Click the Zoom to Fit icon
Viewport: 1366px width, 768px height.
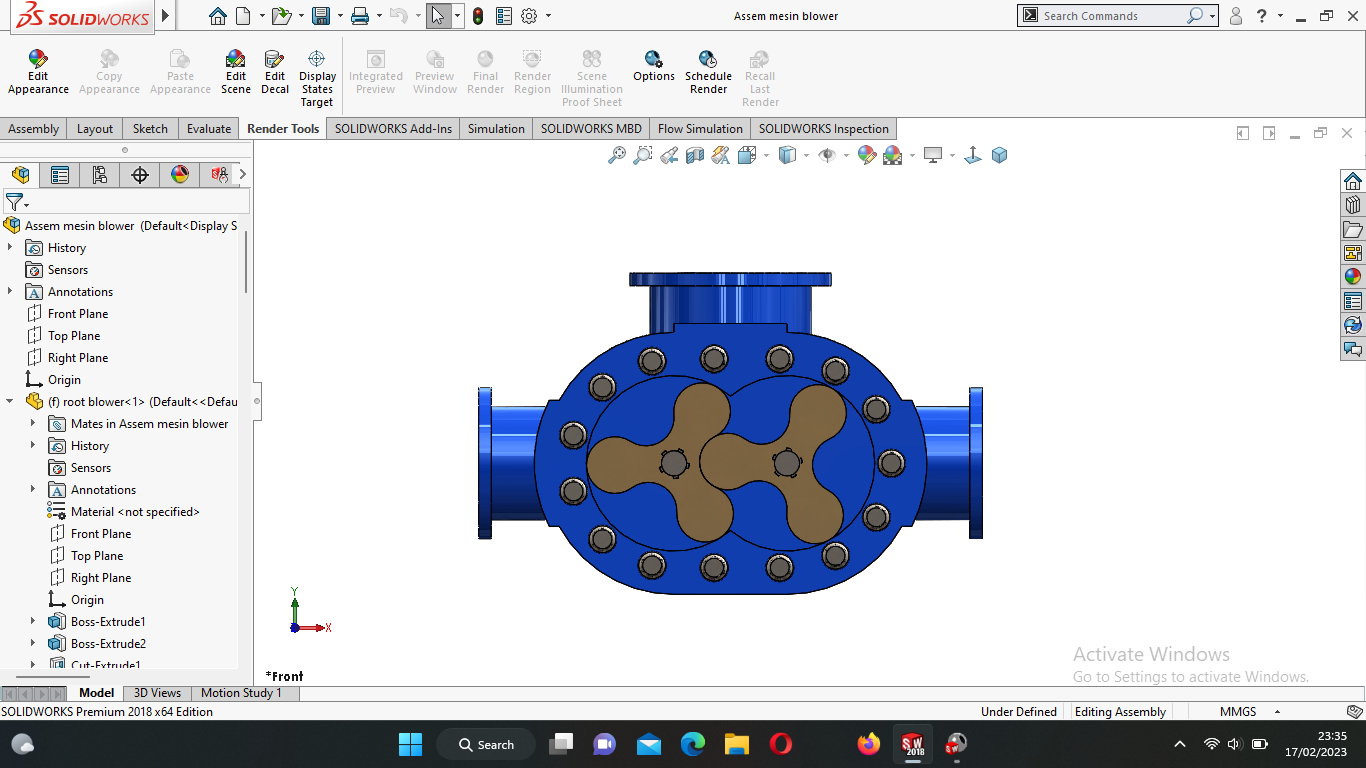tap(617, 155)
